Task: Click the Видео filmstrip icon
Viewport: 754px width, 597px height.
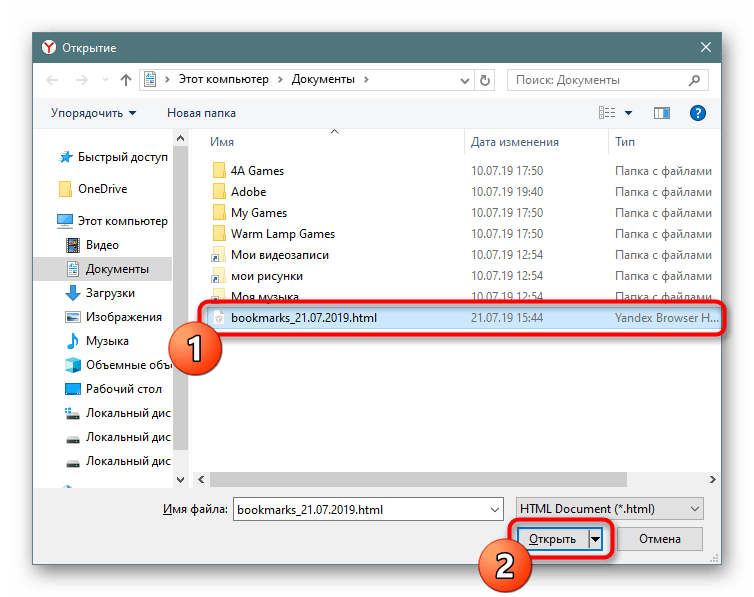Action: (x=73, y=245)
